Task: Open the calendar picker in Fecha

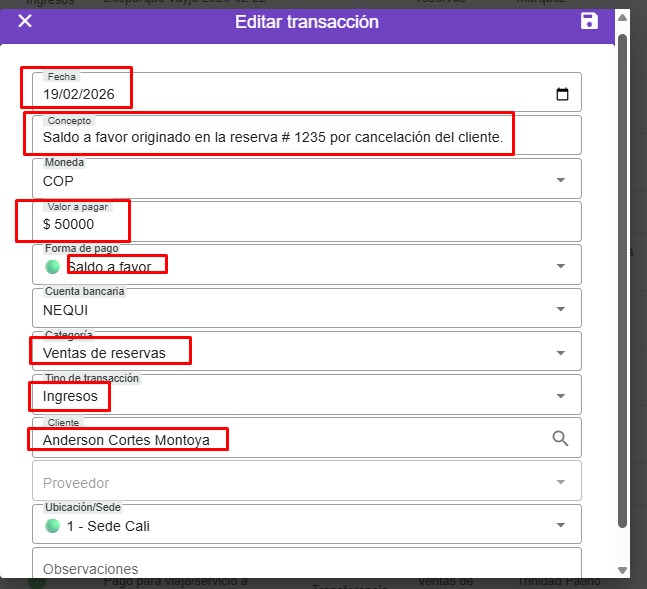Action: (562, 95)
